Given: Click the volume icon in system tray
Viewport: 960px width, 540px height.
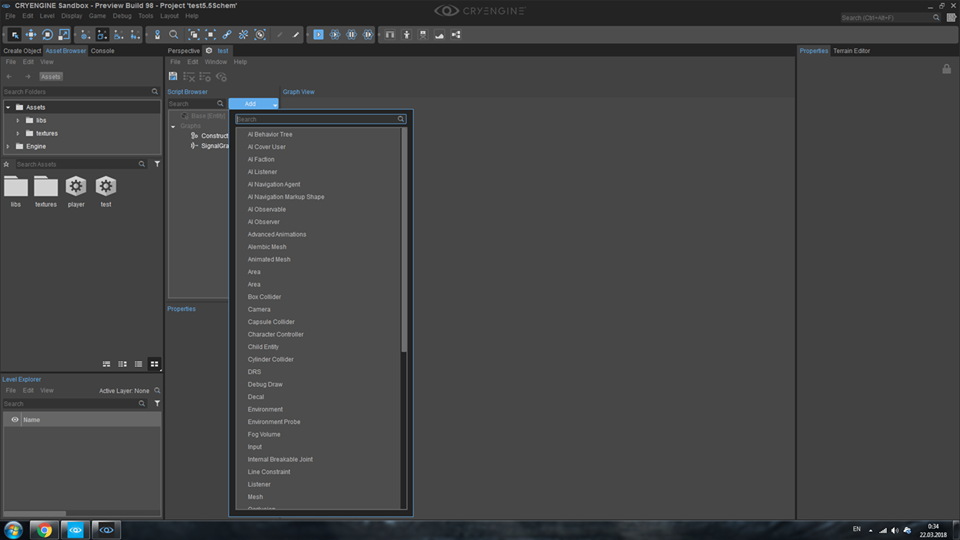Looking at the screenshot, I should [894, 530].
